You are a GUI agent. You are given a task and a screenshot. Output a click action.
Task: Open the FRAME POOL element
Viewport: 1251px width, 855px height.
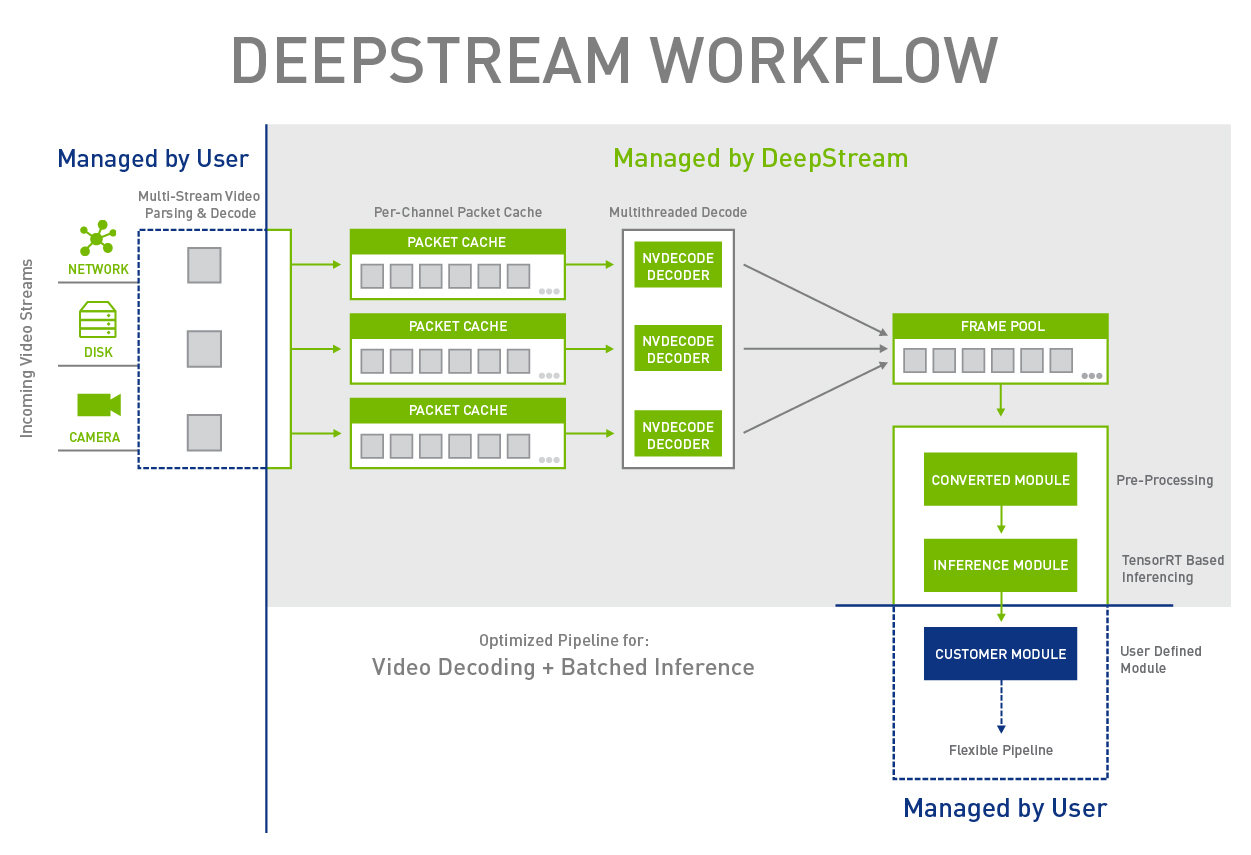1000,325
